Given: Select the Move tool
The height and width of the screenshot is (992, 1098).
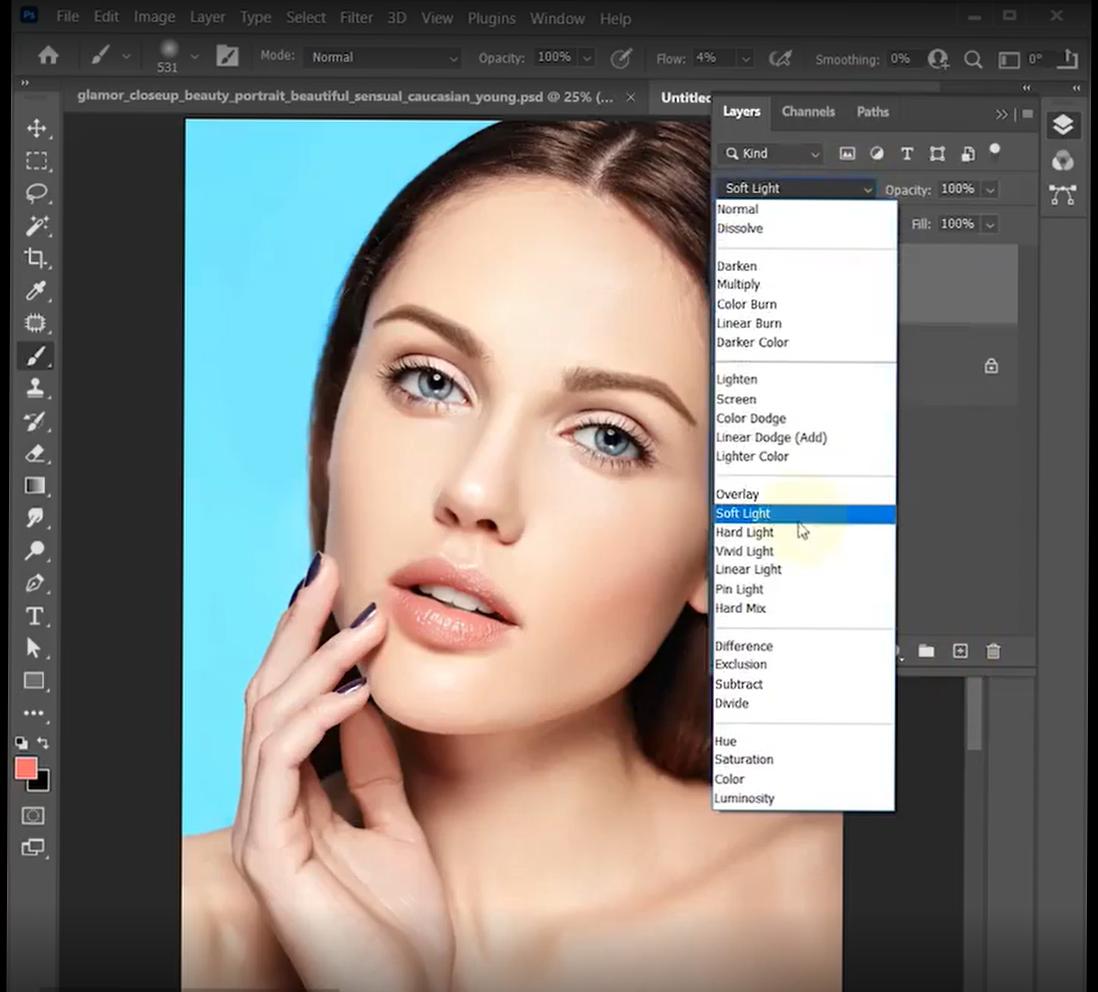Looking at the screenshot, I should click(37, 129).
